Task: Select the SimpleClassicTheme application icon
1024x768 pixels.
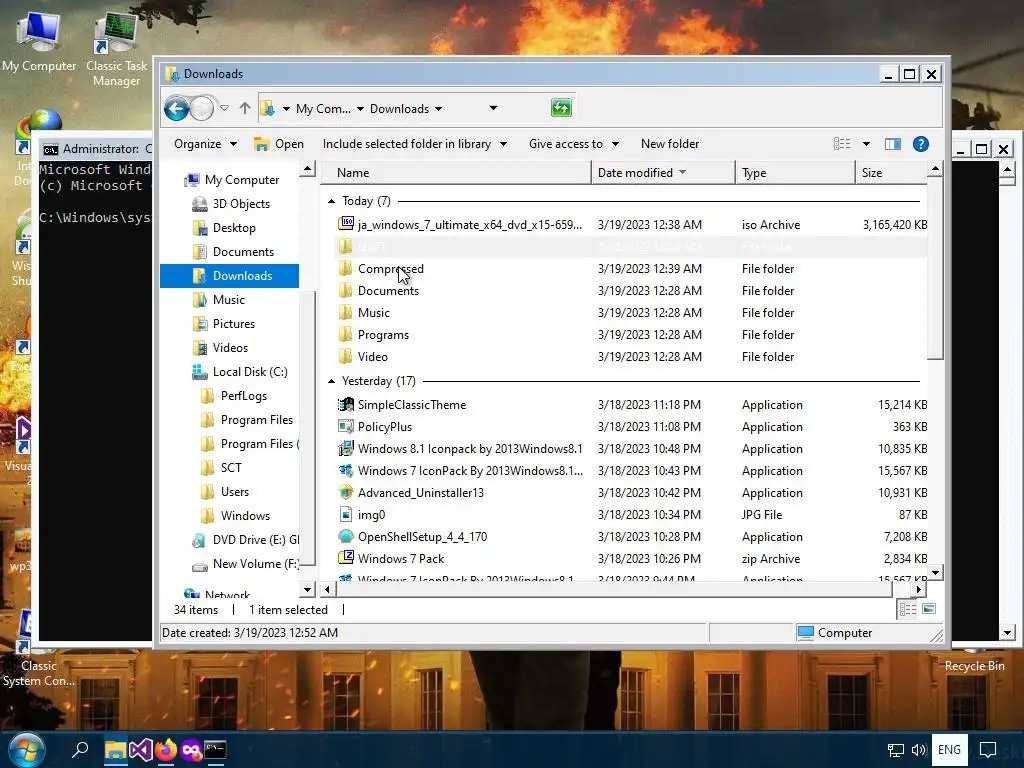Action: (x=346, y=404)
